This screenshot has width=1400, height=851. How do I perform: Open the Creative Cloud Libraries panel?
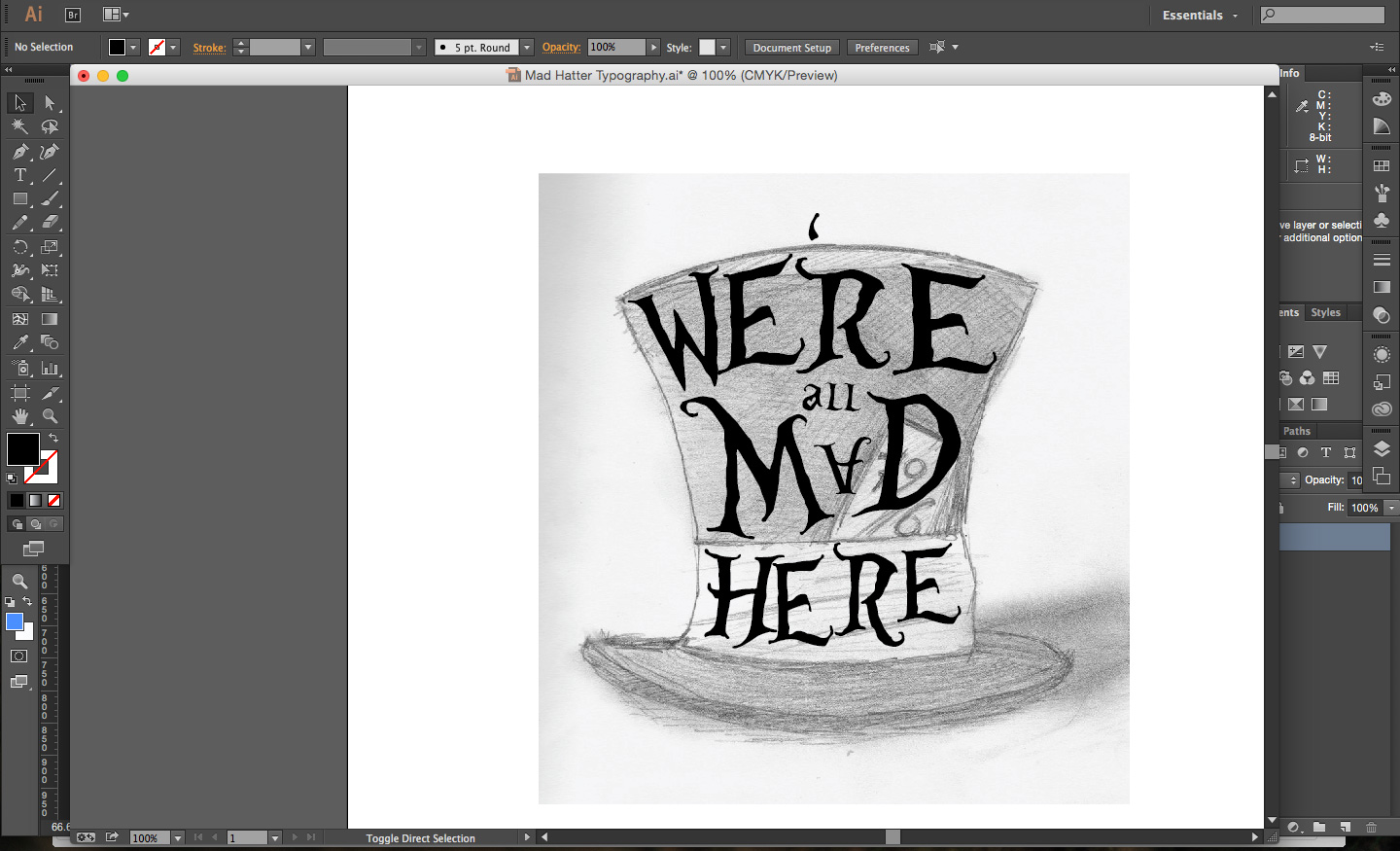1382,409
